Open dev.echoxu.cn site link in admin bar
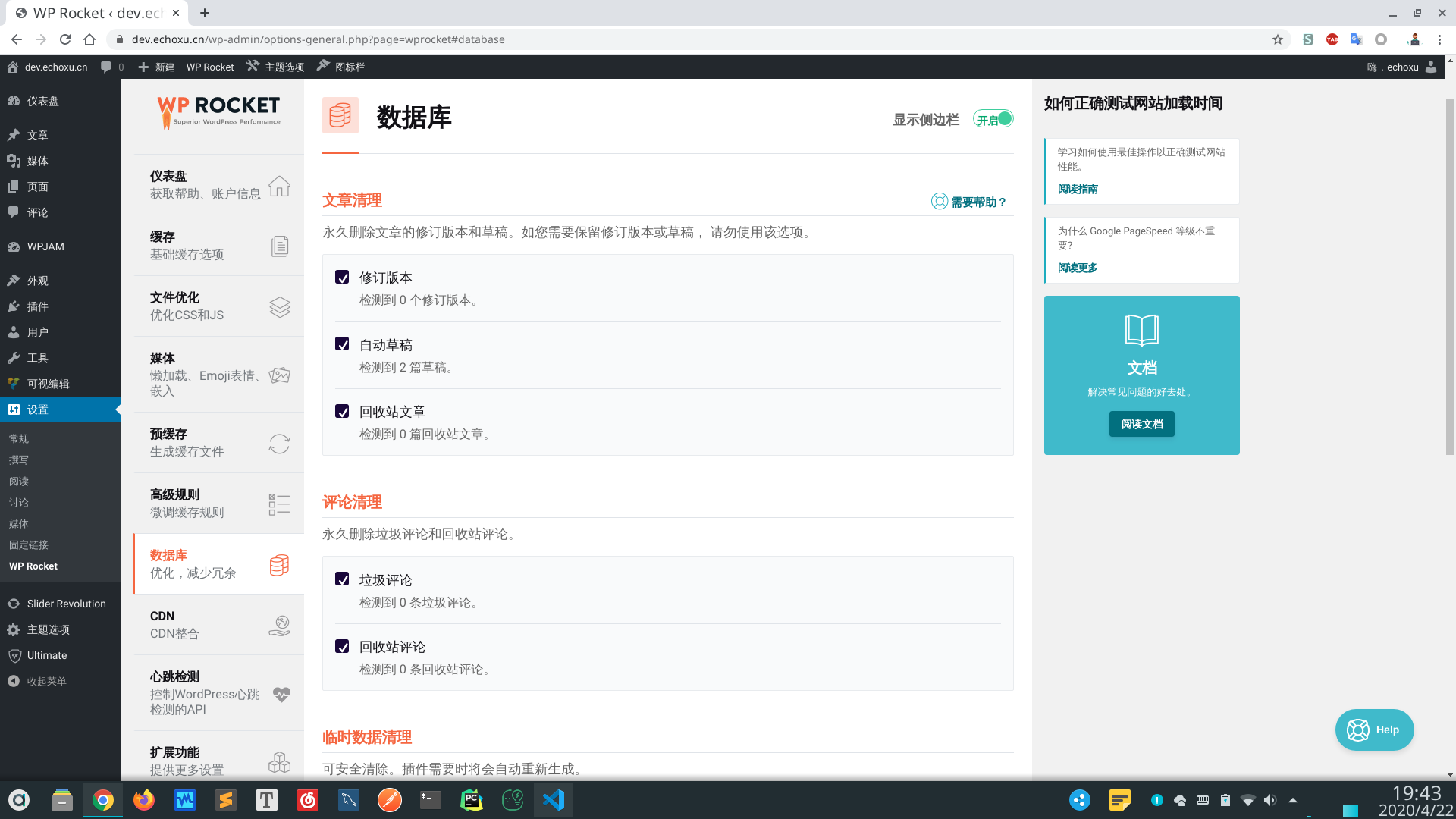1456x819 pixels. tap(47, 67)
